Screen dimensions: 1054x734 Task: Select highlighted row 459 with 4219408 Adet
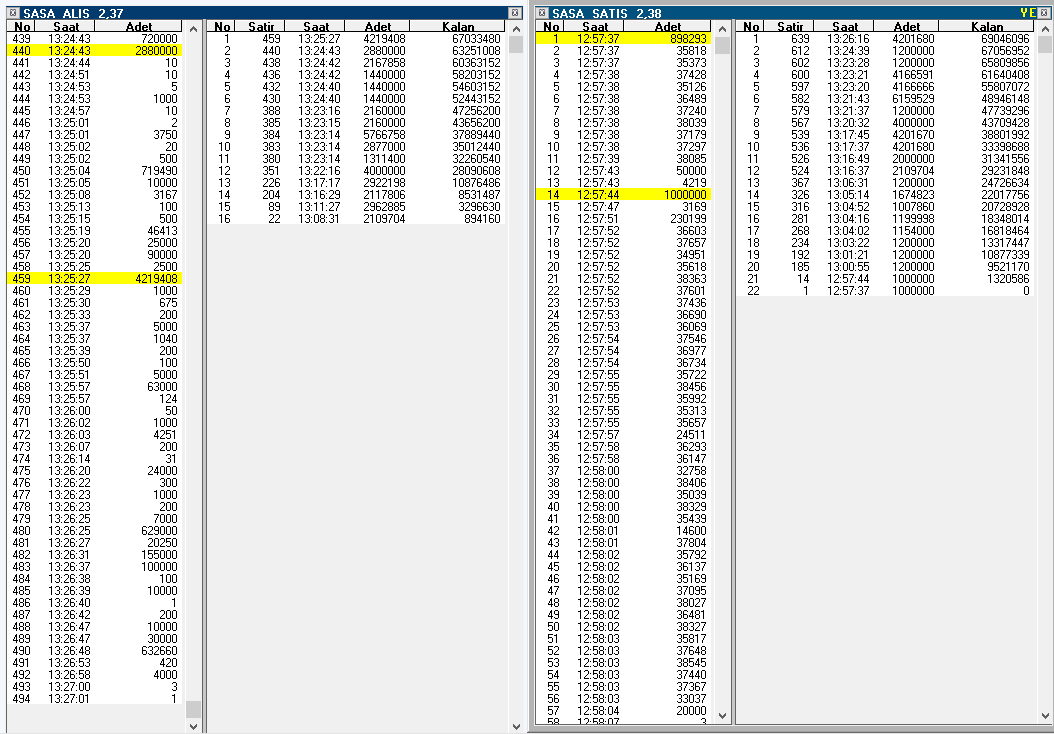coord(95,278)
